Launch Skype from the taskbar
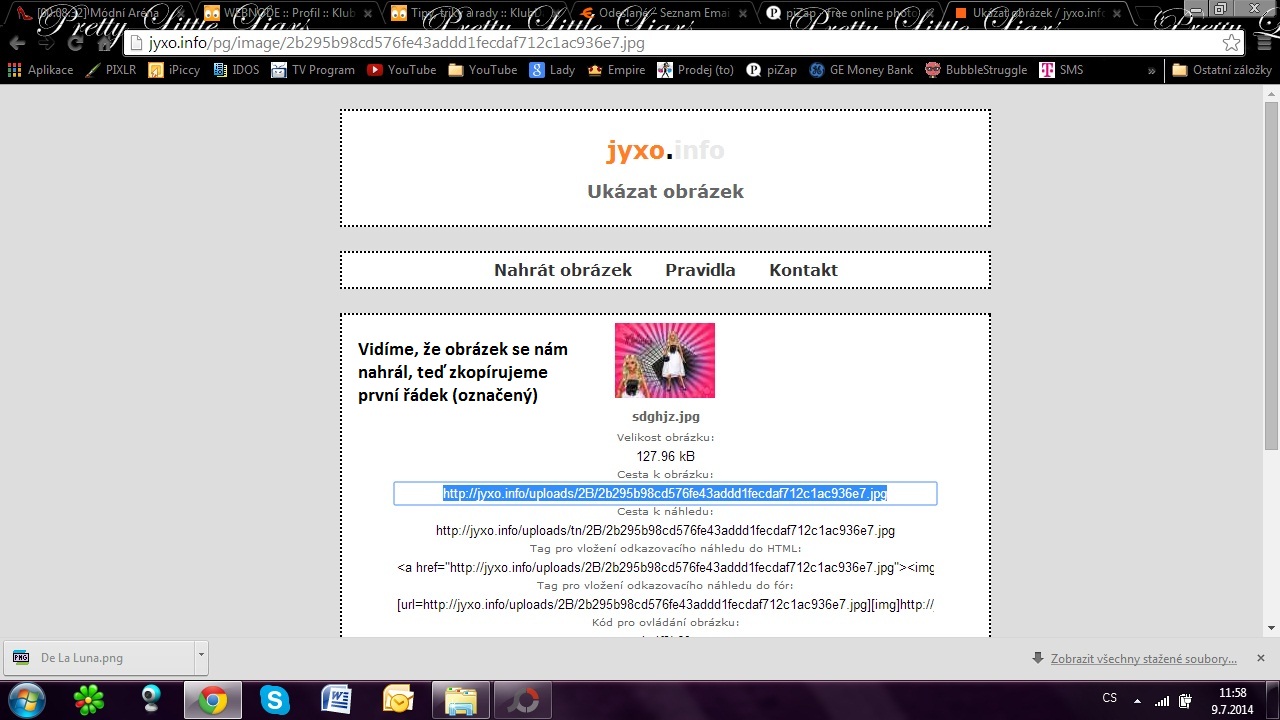The height and width of the screenshot is (720, 1280). 274,699
